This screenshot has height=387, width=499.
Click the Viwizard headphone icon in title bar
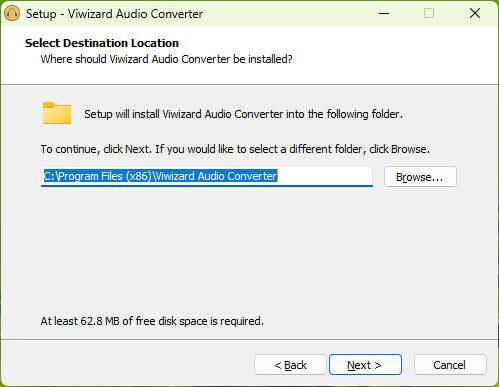[x=12, y=13]
